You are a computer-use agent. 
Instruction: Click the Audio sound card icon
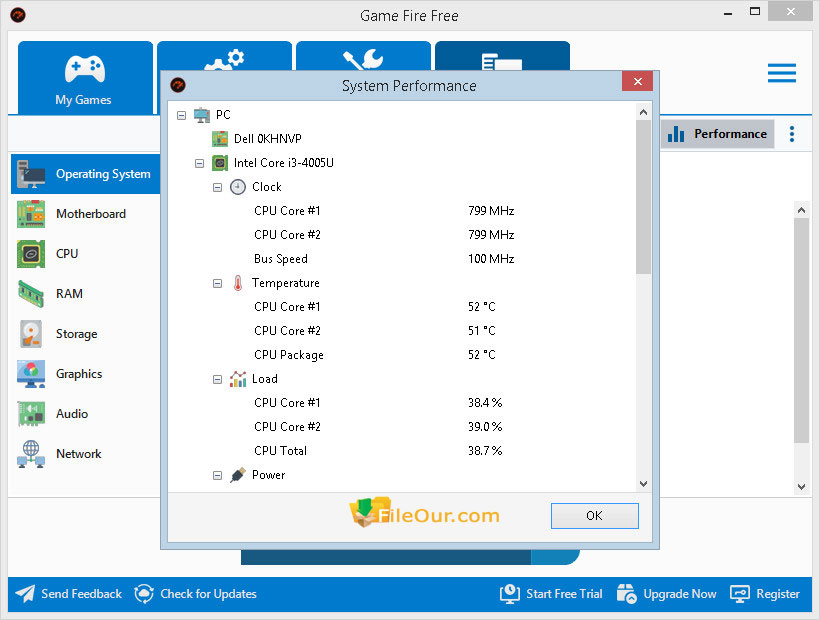point(31,414)
